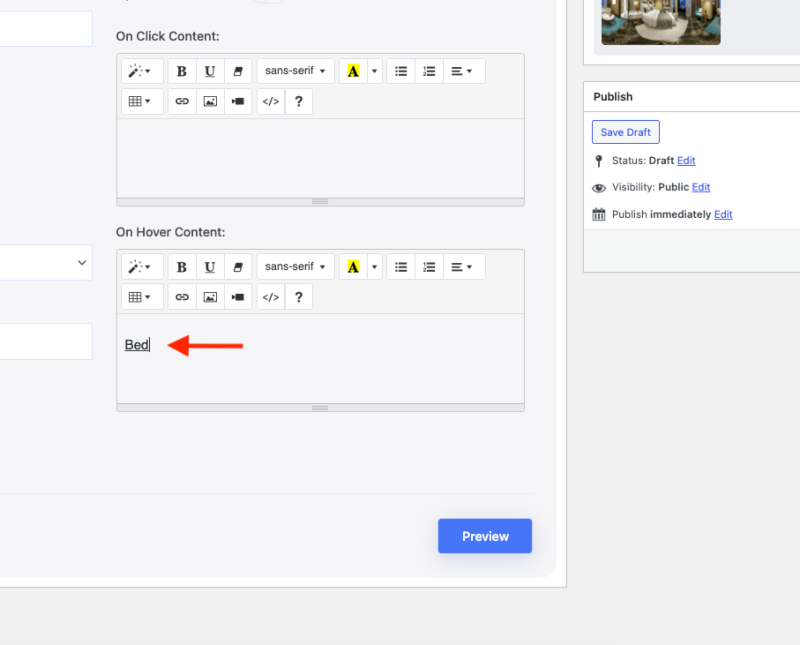Click the 'Bed' text in hover editor
The width and height of the screenshot is (800, 645).
[x=137, y=345]
